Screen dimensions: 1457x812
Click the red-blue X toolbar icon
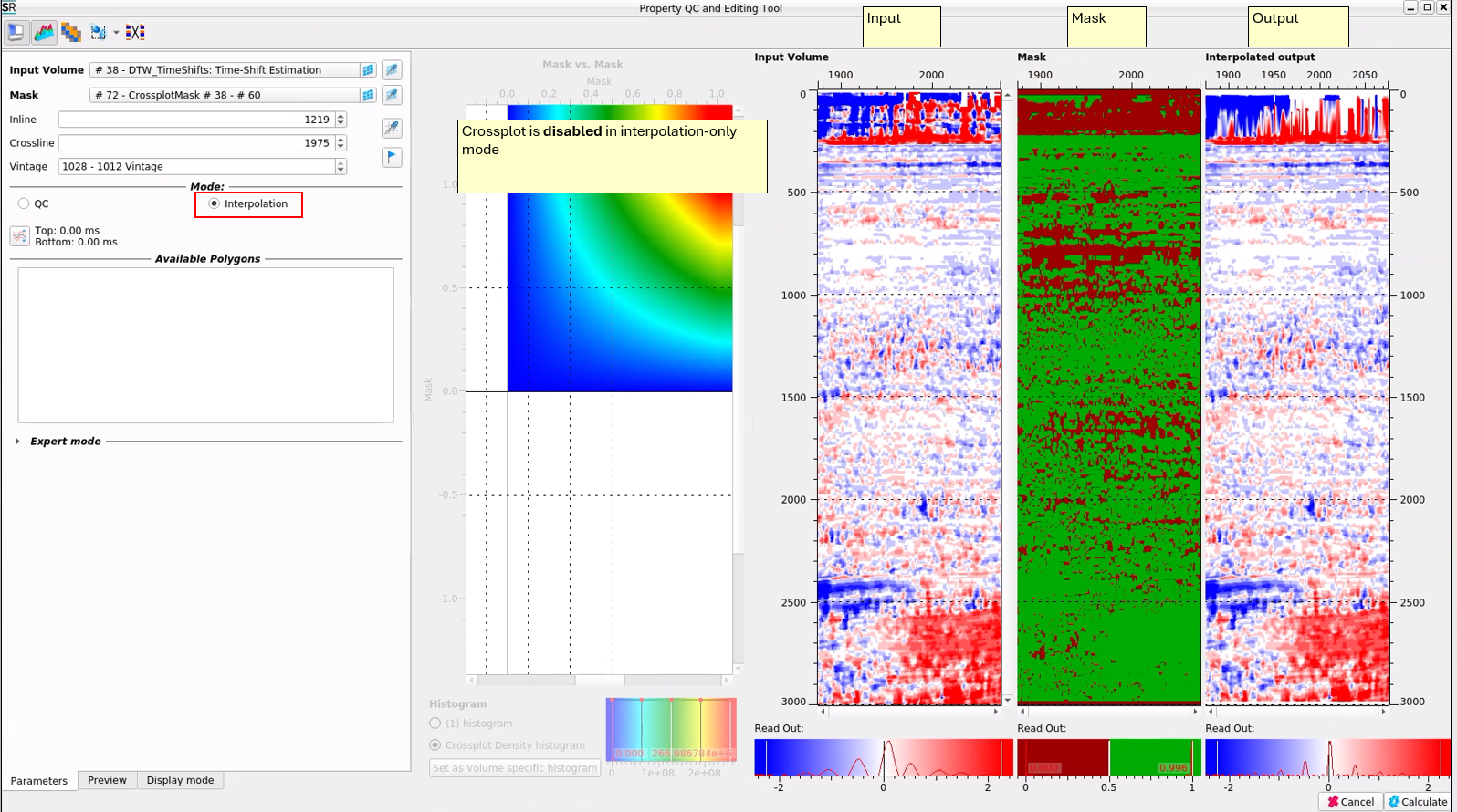click(135, 33)
